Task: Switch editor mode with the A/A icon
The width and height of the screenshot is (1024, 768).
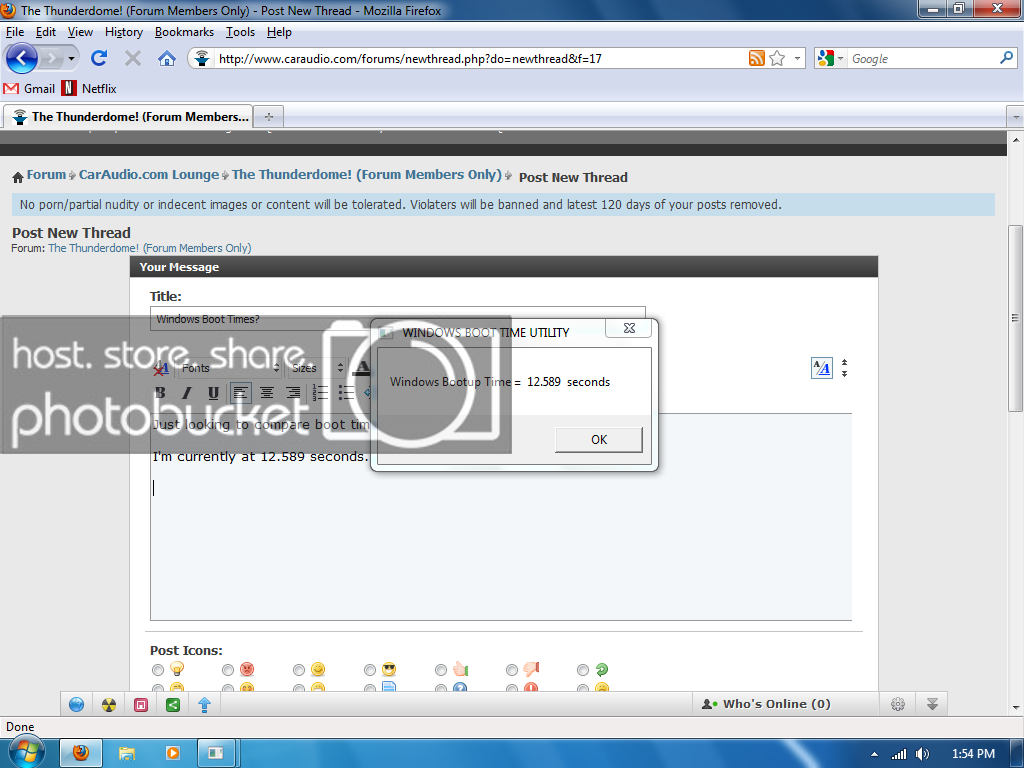Action: pos(822,368)
